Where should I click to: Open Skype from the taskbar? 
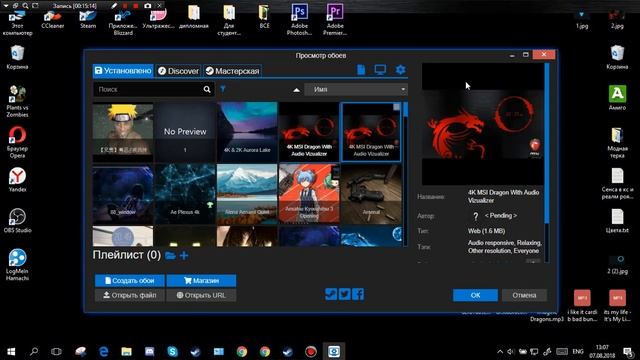point(172,351)
